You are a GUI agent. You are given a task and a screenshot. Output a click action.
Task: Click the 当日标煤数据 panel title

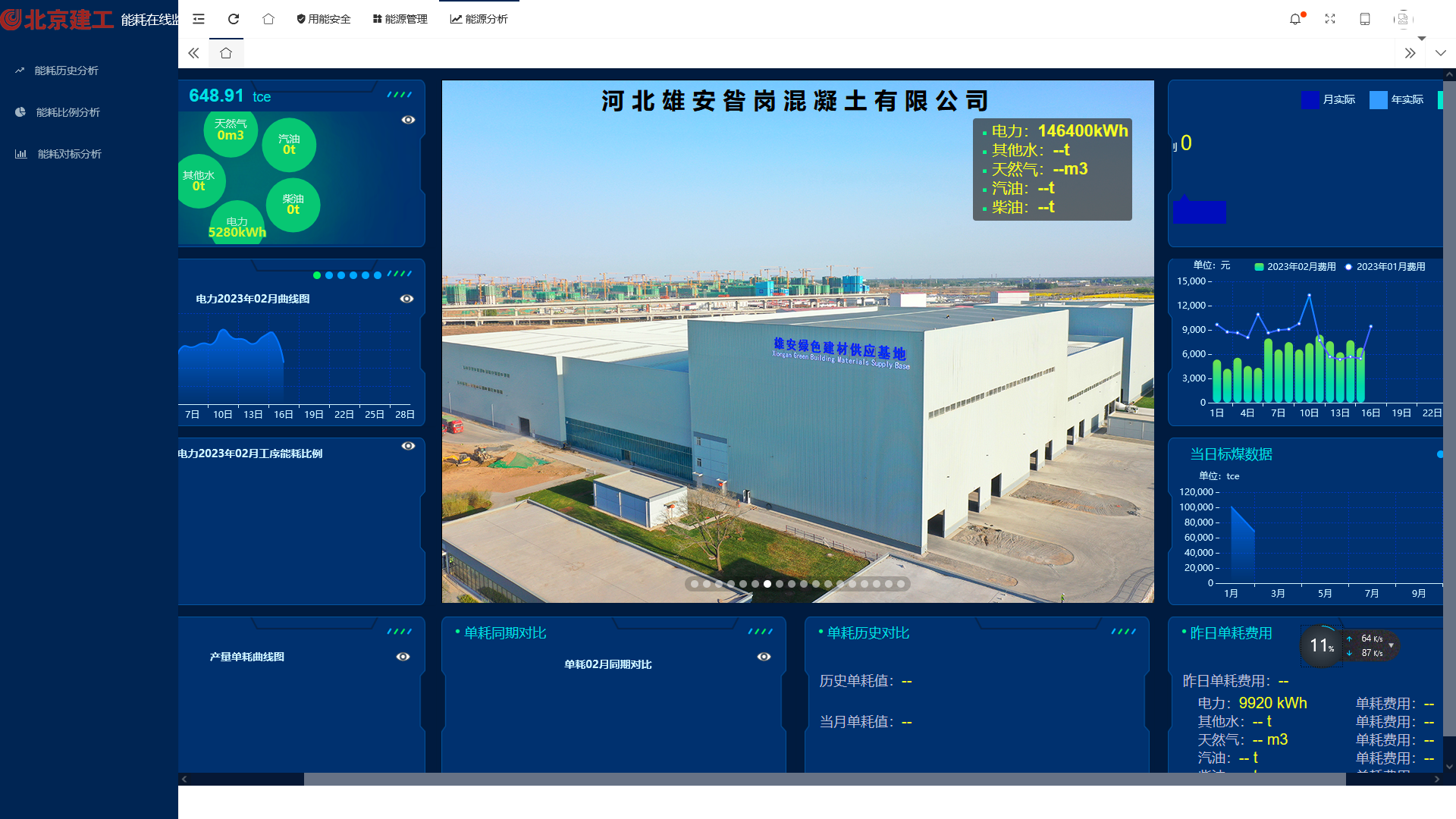point(1232,454)
